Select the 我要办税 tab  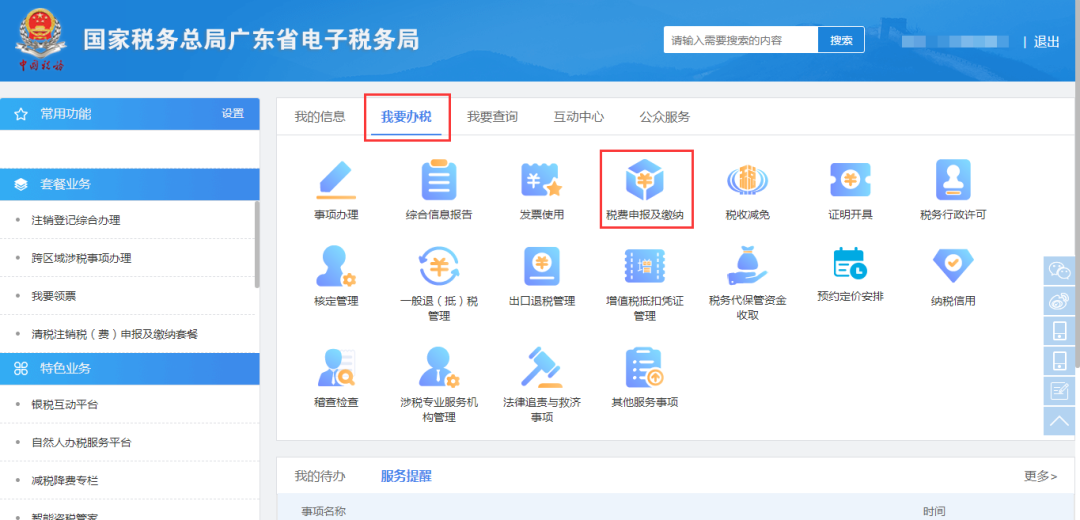[x=406, y=116]
